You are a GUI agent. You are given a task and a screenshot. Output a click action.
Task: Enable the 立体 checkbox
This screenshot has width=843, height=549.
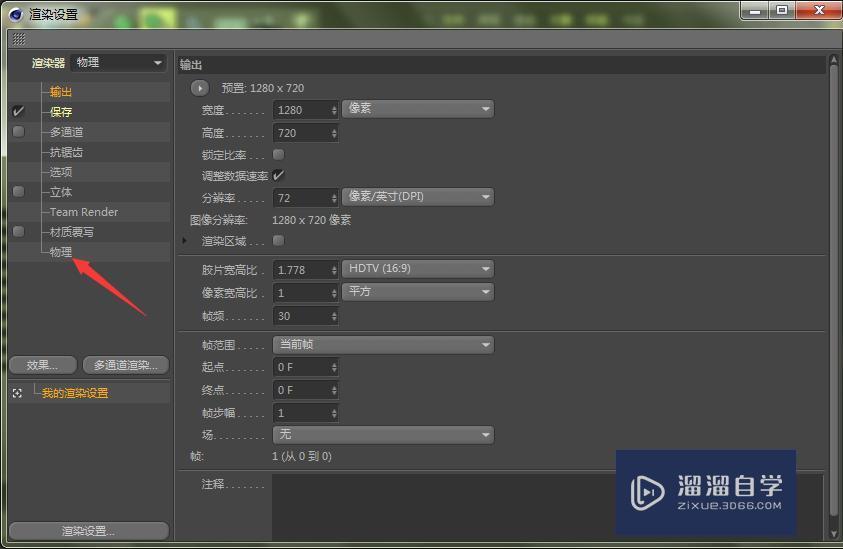coord(18,191)
